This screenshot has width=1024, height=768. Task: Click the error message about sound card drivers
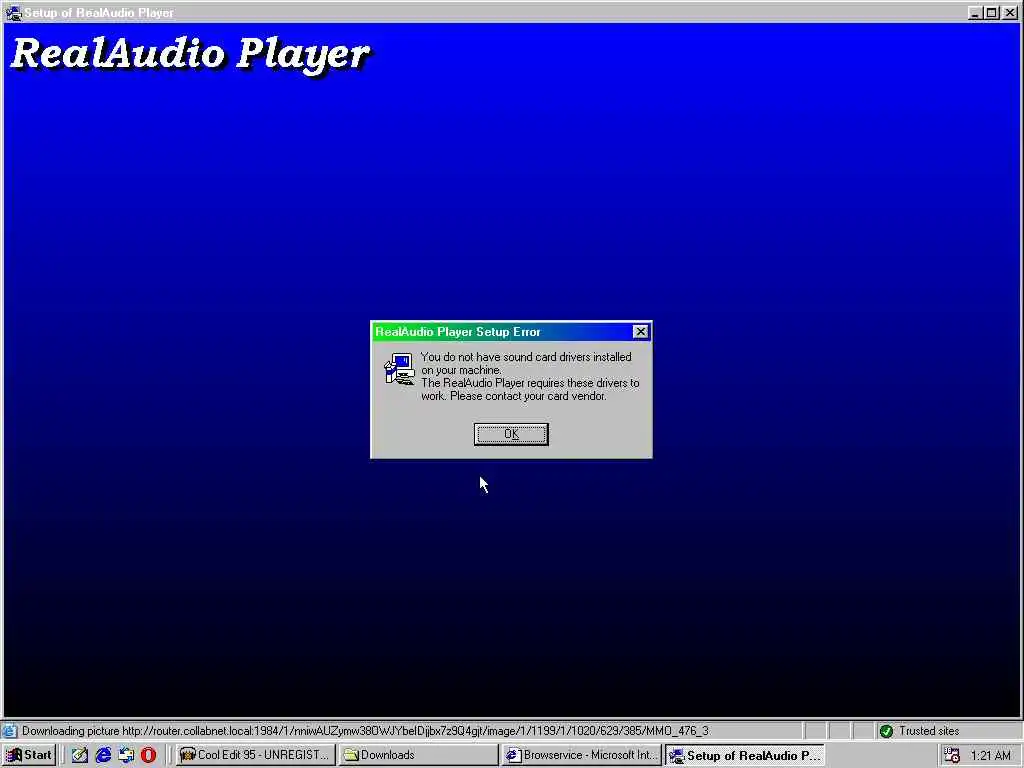[530, 376]
